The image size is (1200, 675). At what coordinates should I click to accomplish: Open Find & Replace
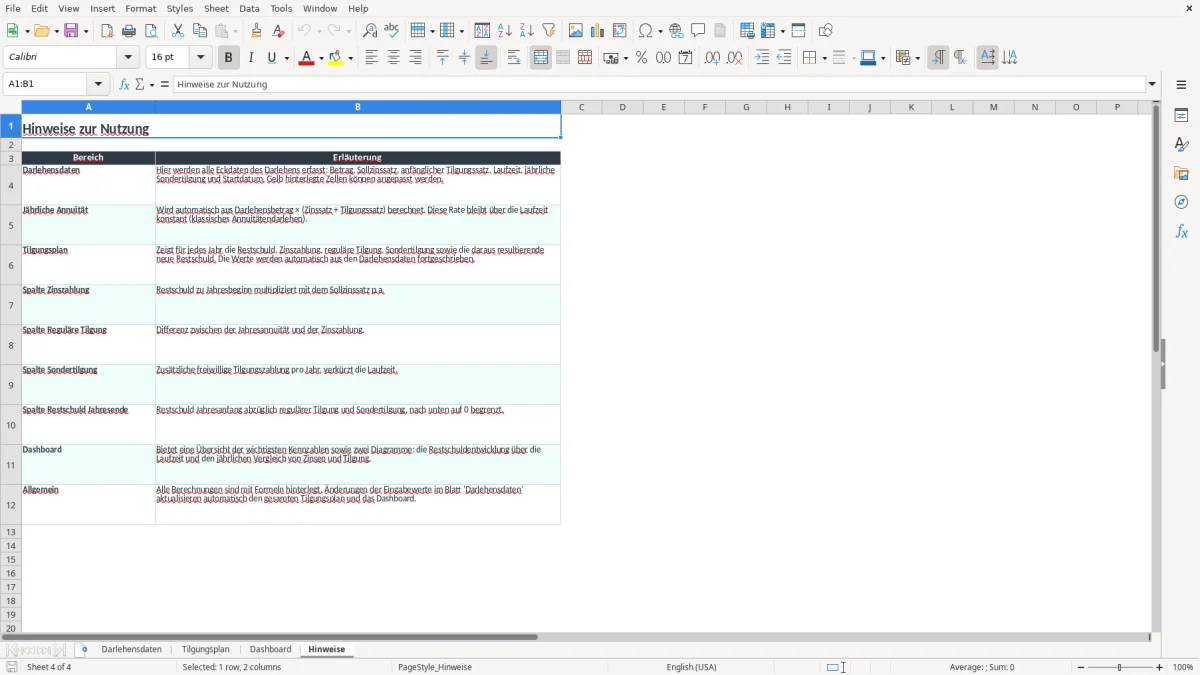(370, 31)
